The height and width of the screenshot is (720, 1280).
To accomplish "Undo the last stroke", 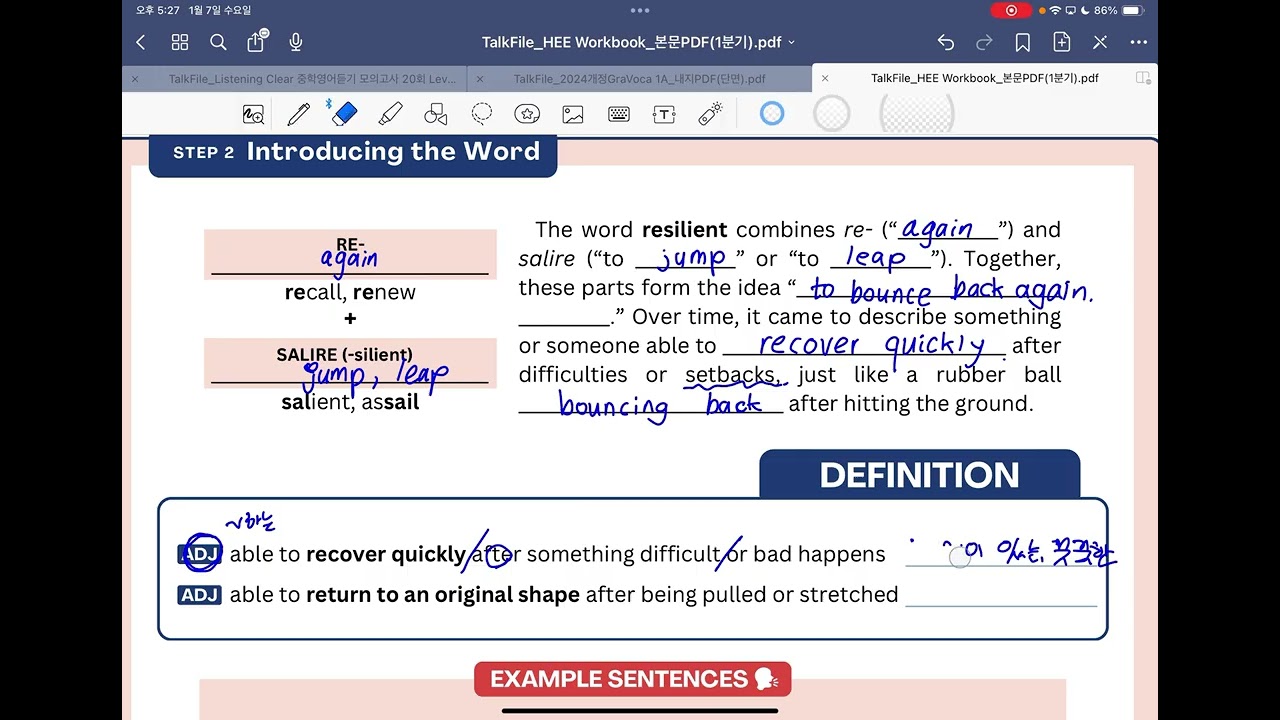I will click(946, 42).
